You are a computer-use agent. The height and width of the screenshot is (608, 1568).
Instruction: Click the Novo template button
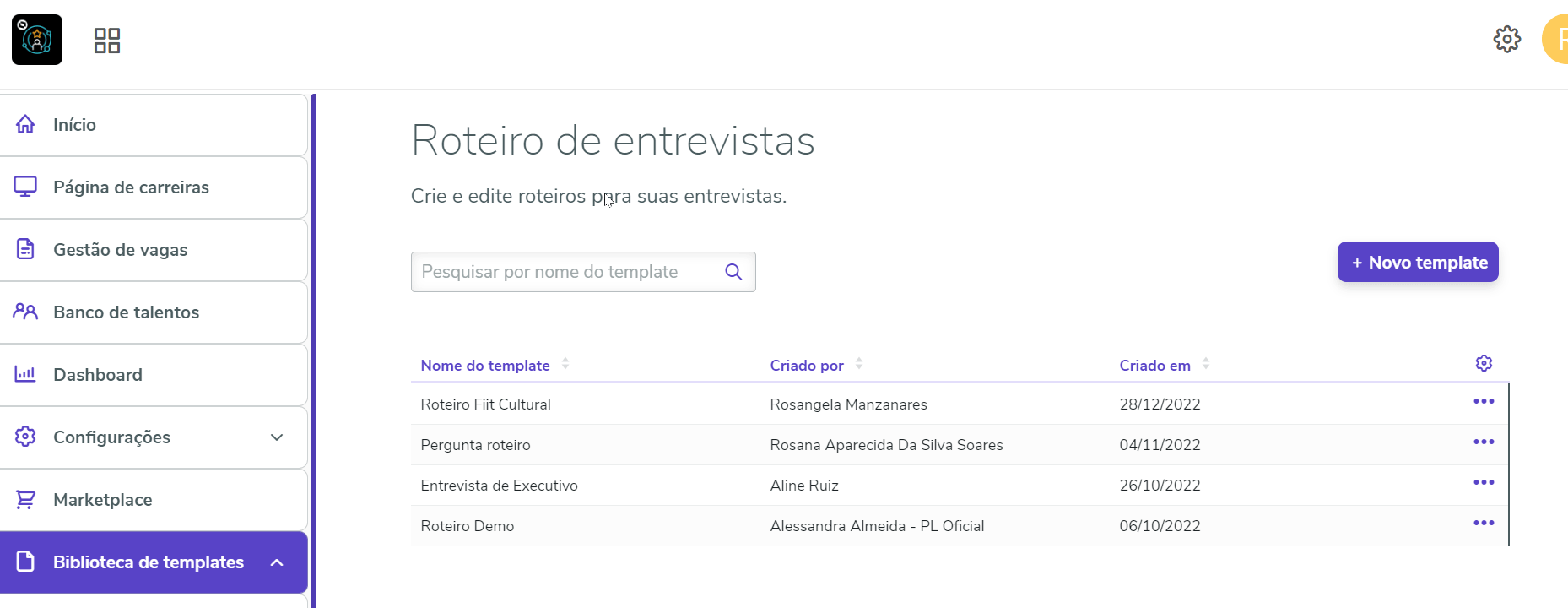coord(1418,262)
